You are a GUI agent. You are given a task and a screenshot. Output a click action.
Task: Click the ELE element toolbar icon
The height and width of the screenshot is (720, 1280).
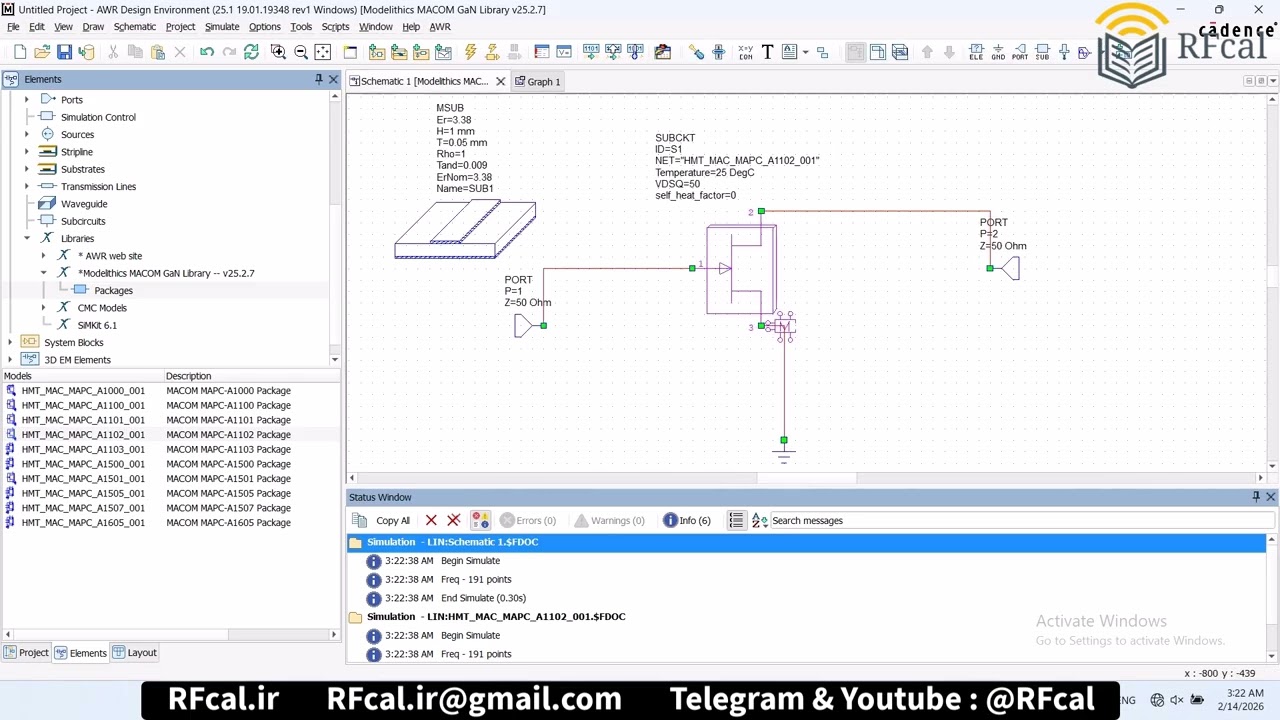pyautogui.click(x=976, y=52)
